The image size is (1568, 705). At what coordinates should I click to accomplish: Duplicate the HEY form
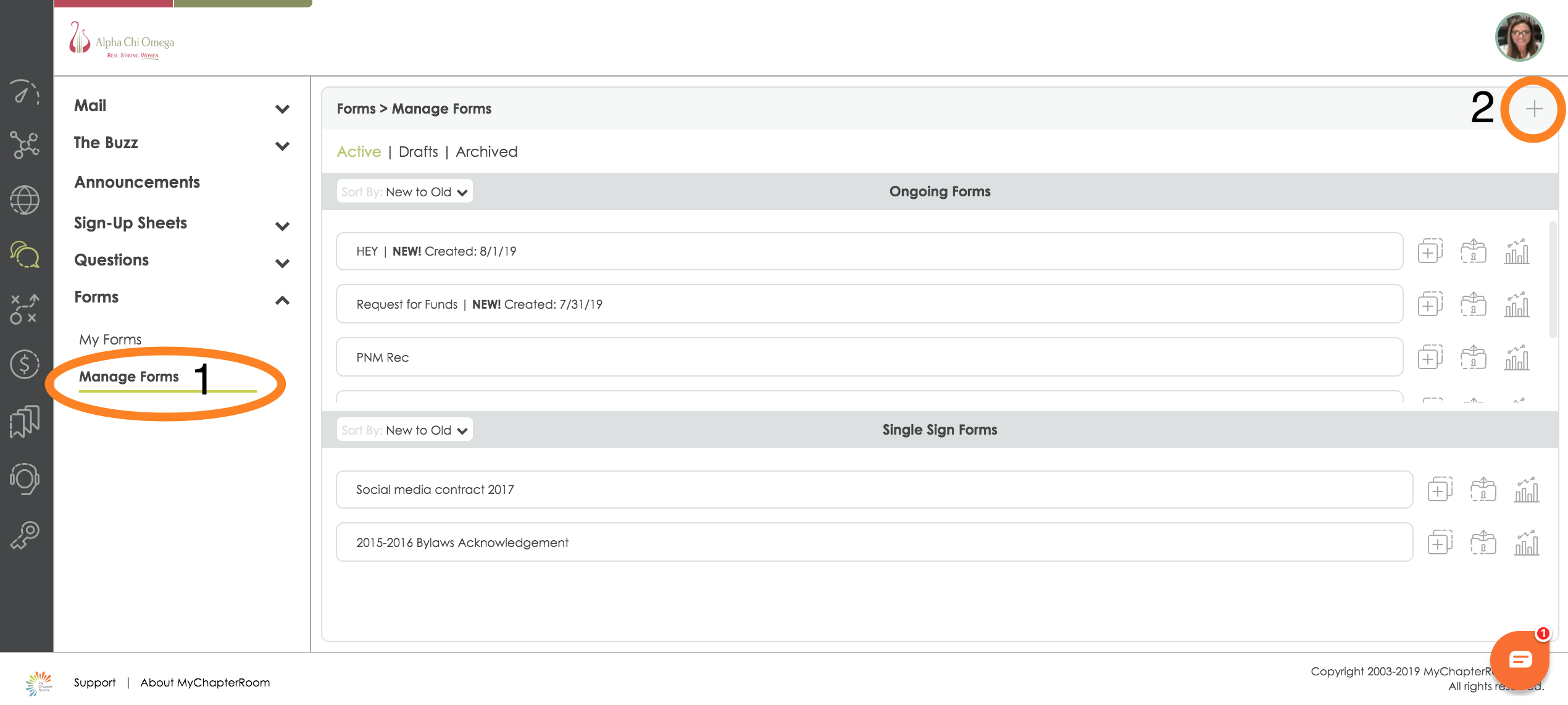(x=1430, y=251)
